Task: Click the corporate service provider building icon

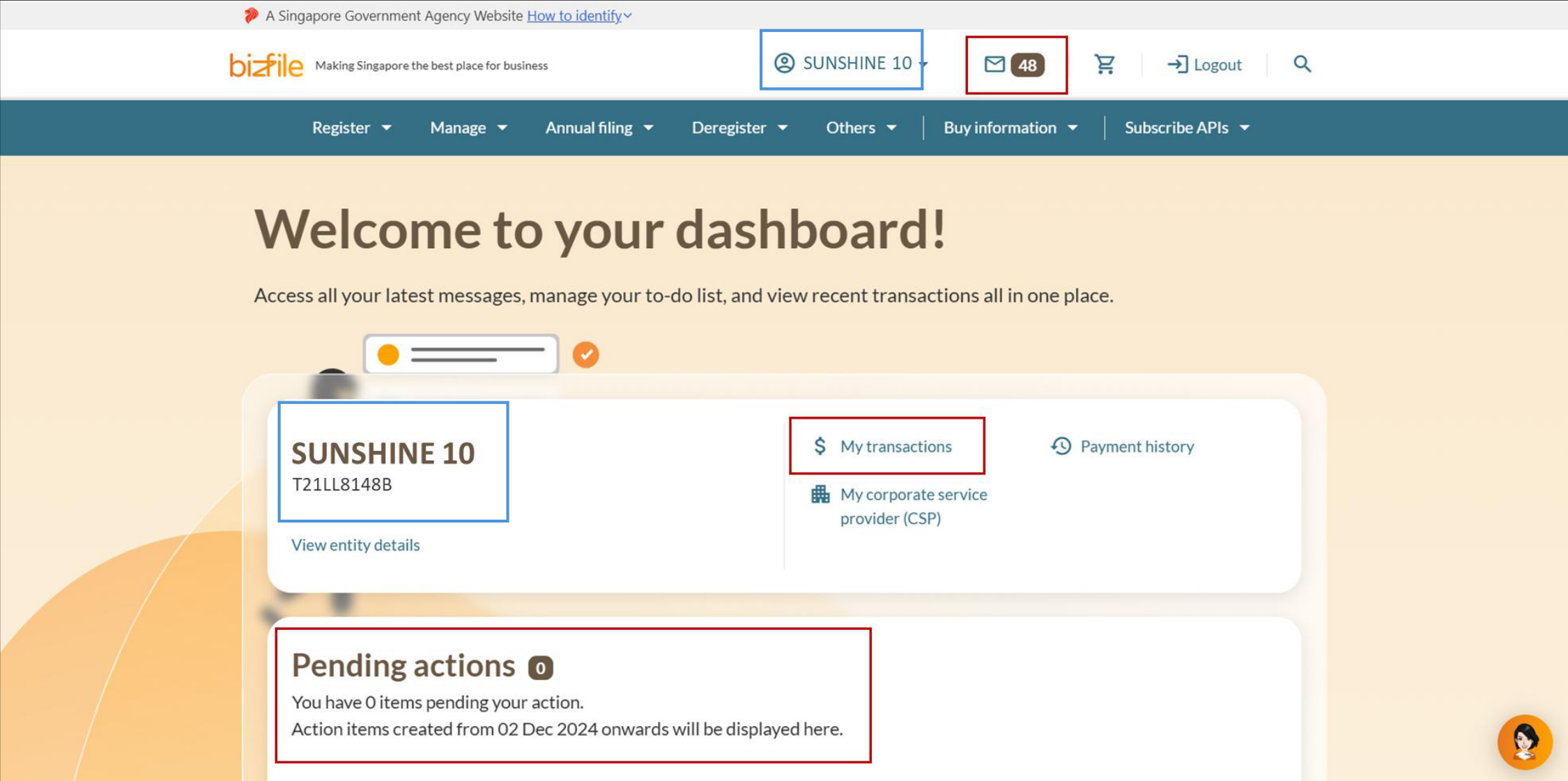Action: 820,494
